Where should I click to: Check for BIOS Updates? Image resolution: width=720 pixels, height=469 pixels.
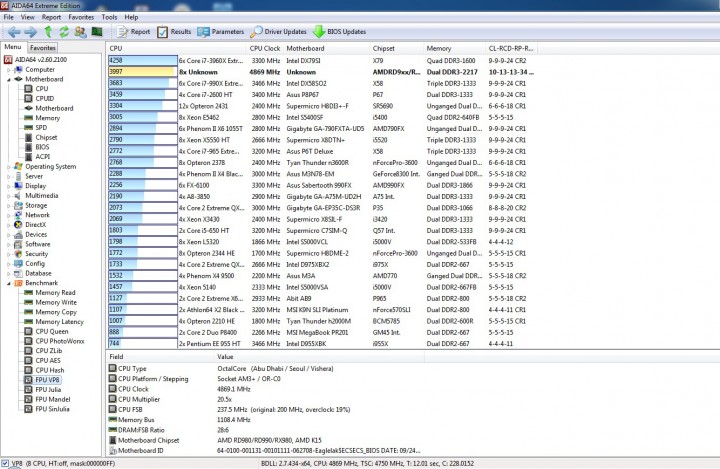point(339,32)
